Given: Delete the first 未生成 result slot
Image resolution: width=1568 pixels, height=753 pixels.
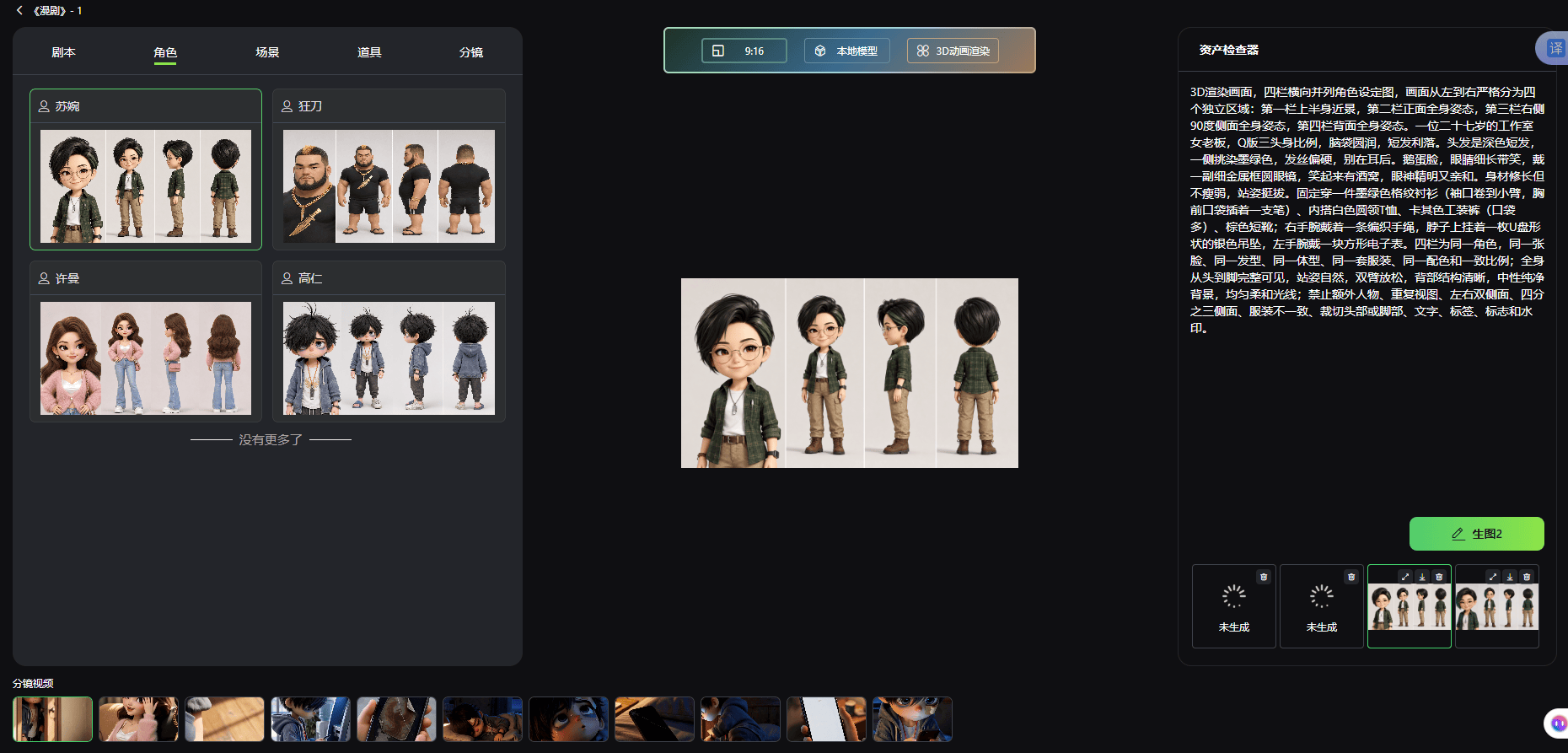Looking at the screenshot, I should pyautogui.click(x=1263, y=577).
